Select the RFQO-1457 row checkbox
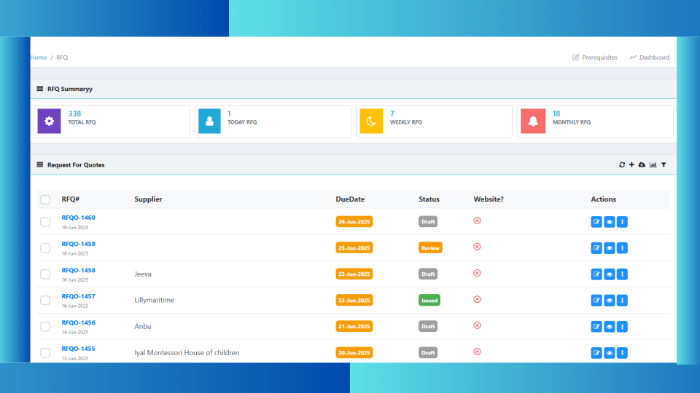This screenshot has height=393, width=700. pyautogui.click(x=45, y=301)
